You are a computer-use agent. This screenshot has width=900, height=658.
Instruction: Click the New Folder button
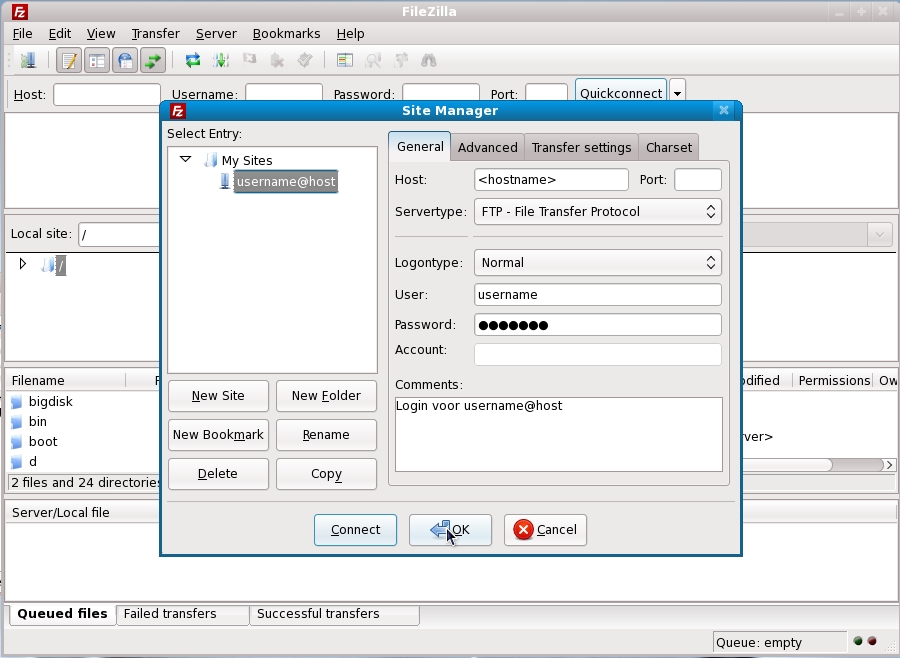[326, 396]
